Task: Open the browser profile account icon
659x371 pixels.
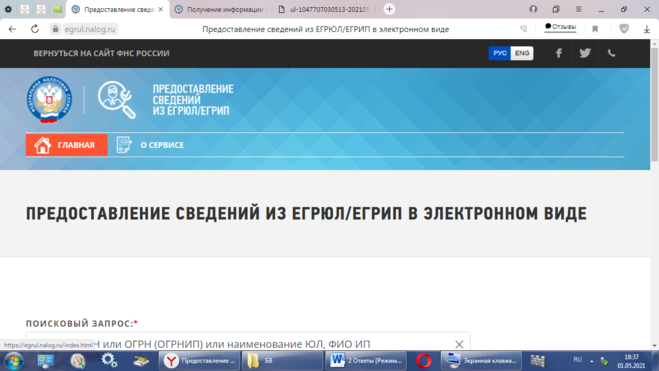Action: click(533, 9)
